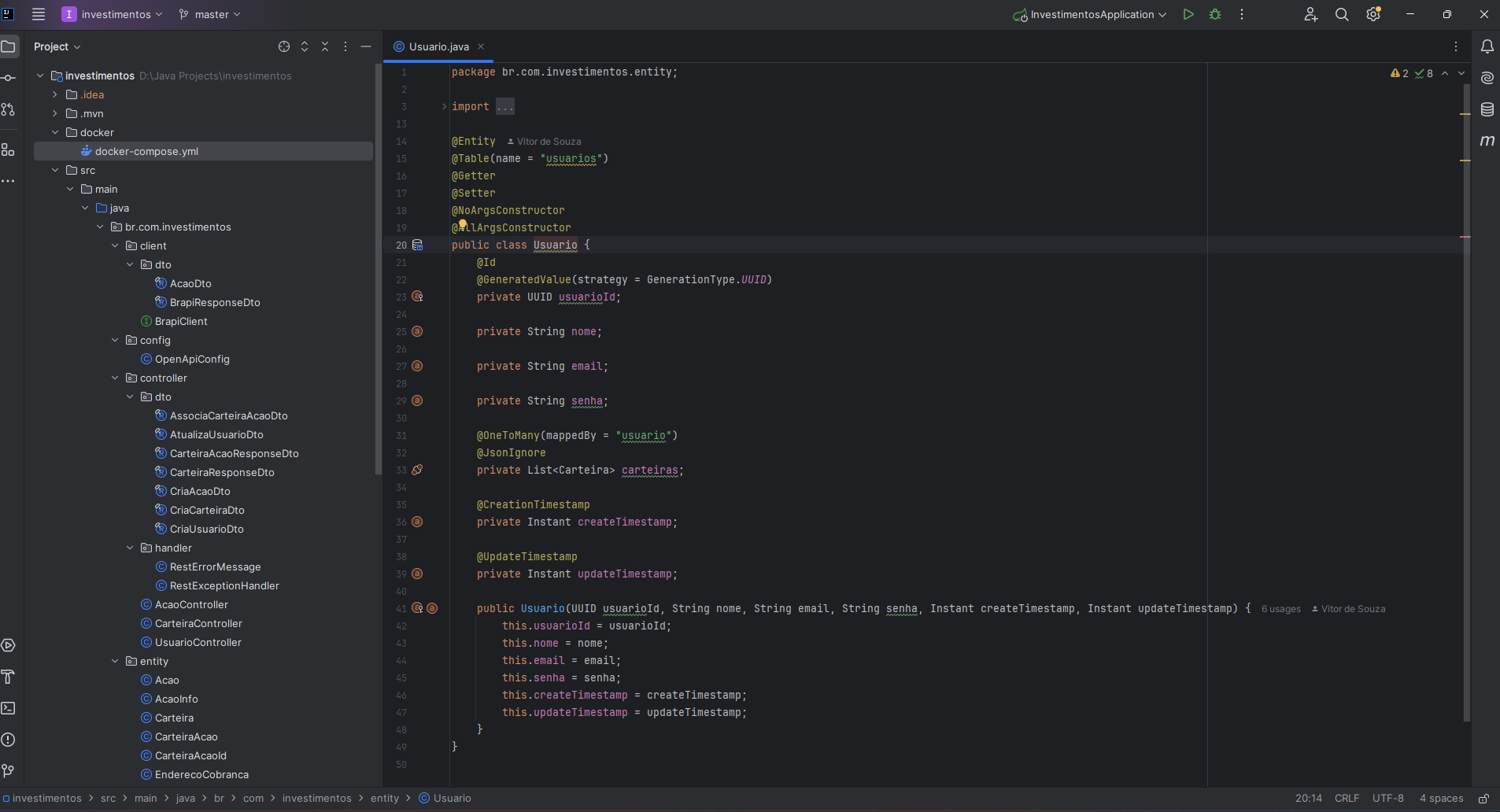
Task: Open the main hamburger menu
Action: (38, 14)
